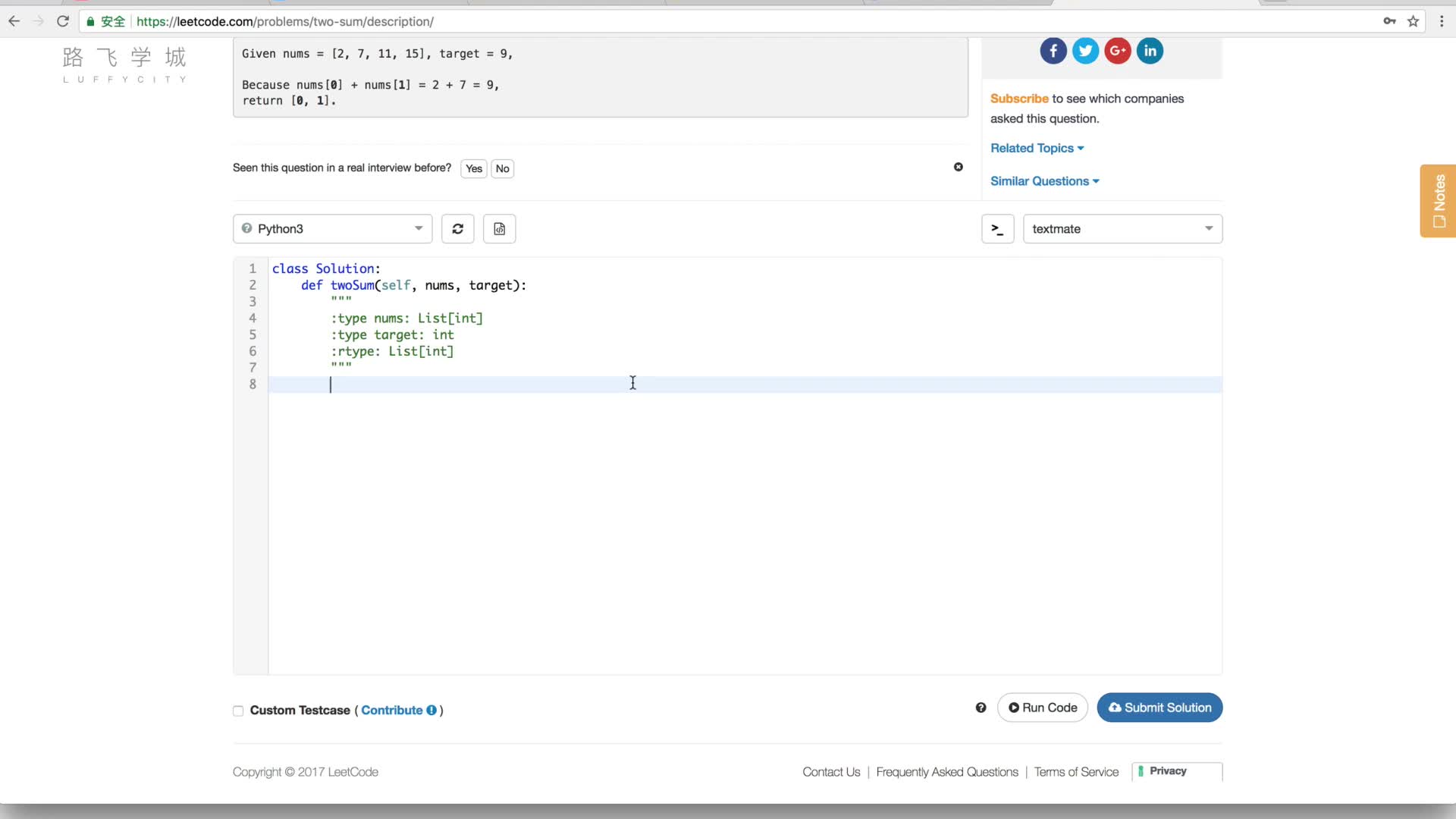The width and height of the screenshot is (1456, 819).
Task: Click the help question mark near Run Code
Action: [981, 708]
